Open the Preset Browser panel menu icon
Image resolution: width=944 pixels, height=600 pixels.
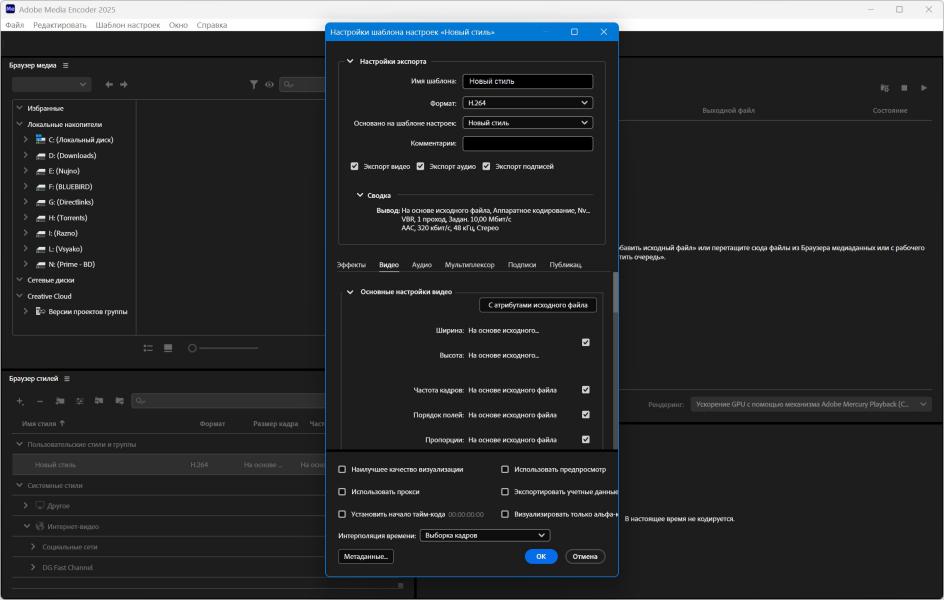click(67, 378)
